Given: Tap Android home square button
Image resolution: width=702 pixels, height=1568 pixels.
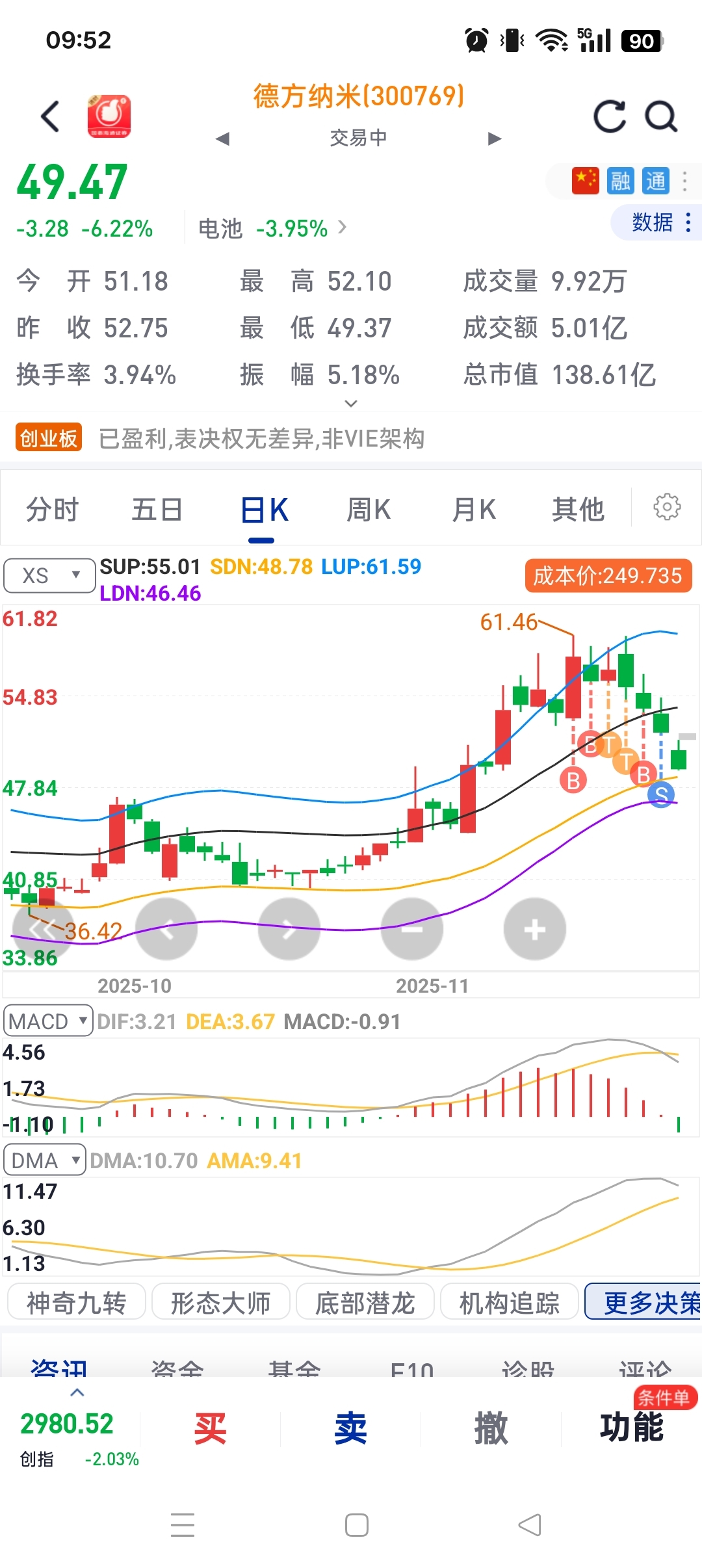Looking at the screenshot, I should coord(357,1525).
